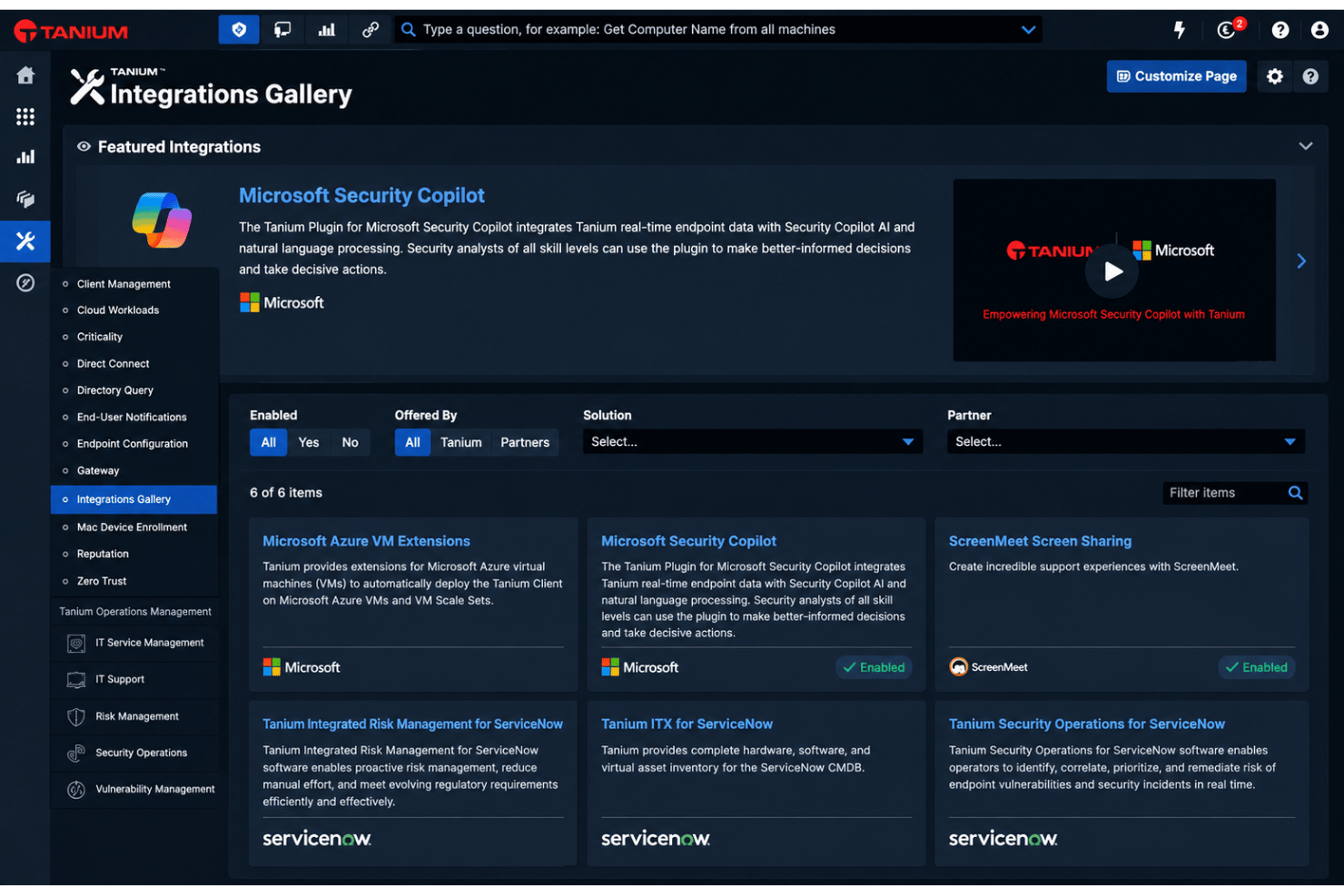The width and height of the screenshot is (1344, 896).
Task: Open the help question mark in the top bar
Action: coord(1280,30)
